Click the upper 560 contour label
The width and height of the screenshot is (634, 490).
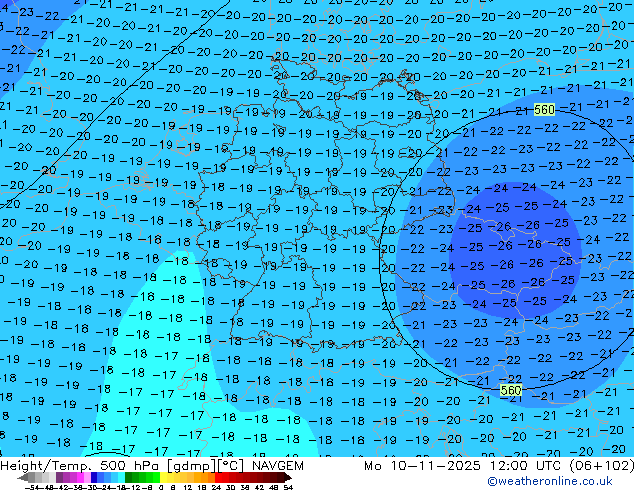click(x=544, y=110)
